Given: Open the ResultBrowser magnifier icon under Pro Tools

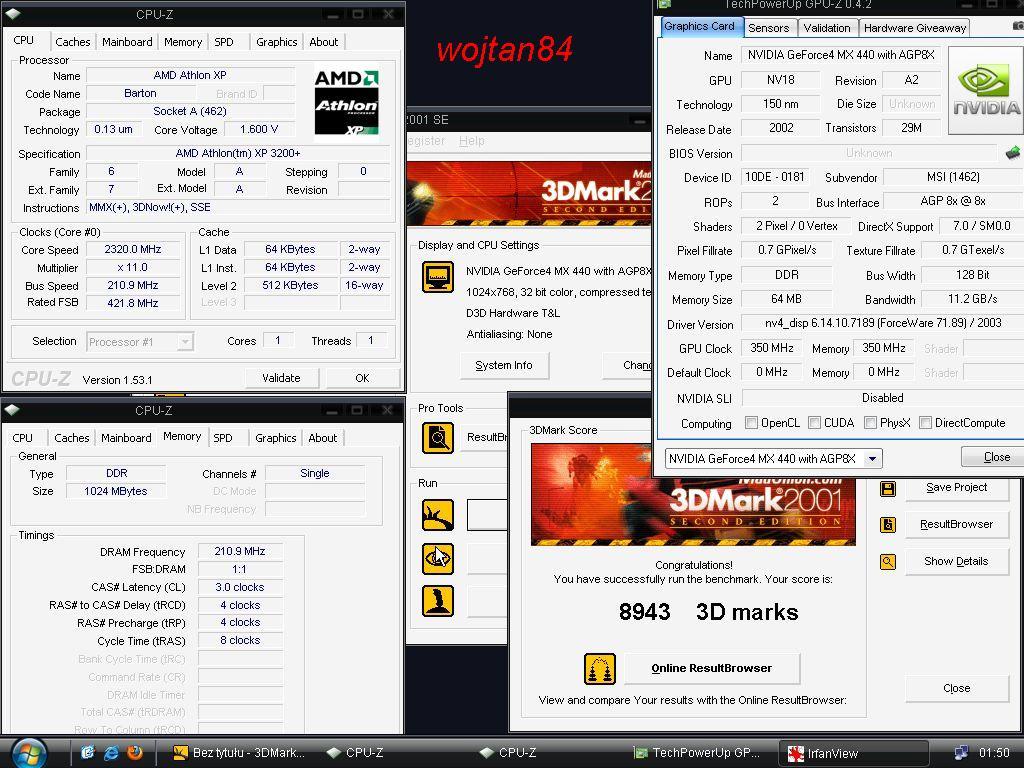Looking at the screenshot, I should tap(438, 437).
